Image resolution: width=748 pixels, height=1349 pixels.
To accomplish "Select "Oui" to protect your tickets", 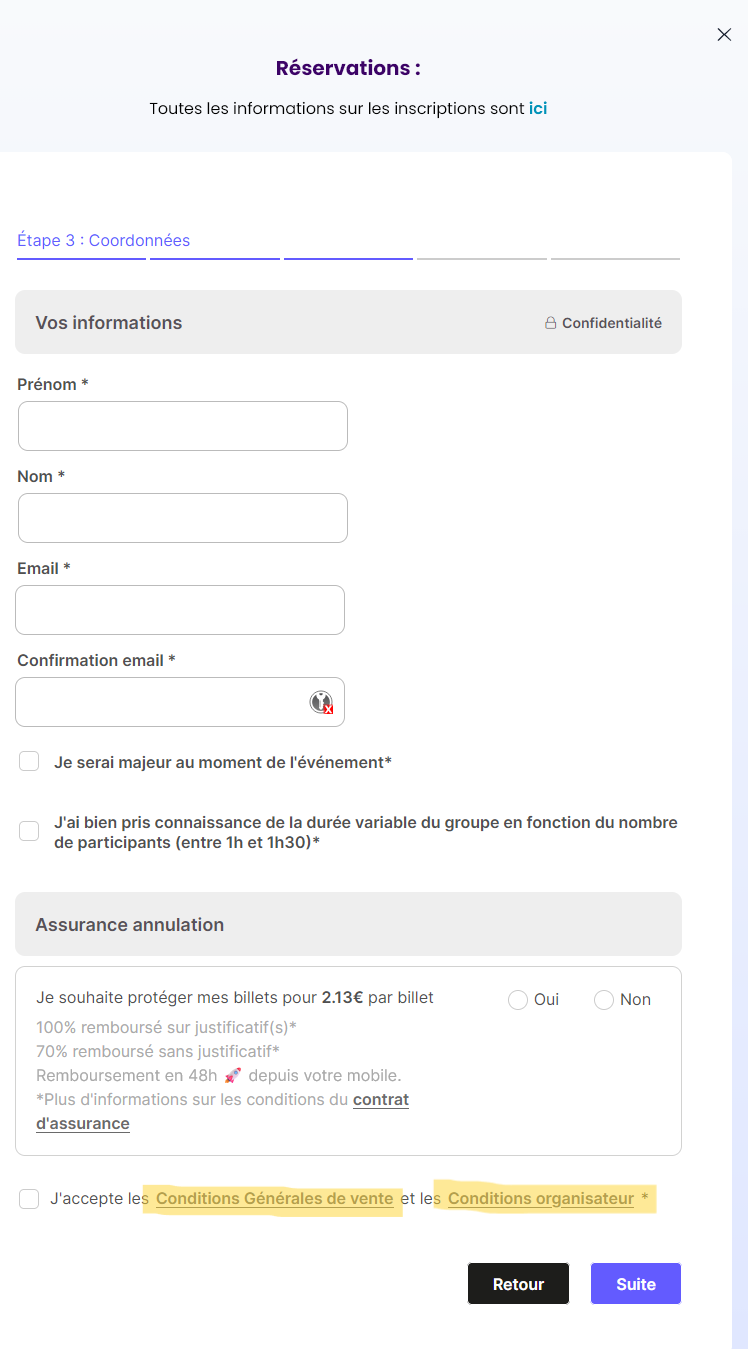I will coord(518,999).
